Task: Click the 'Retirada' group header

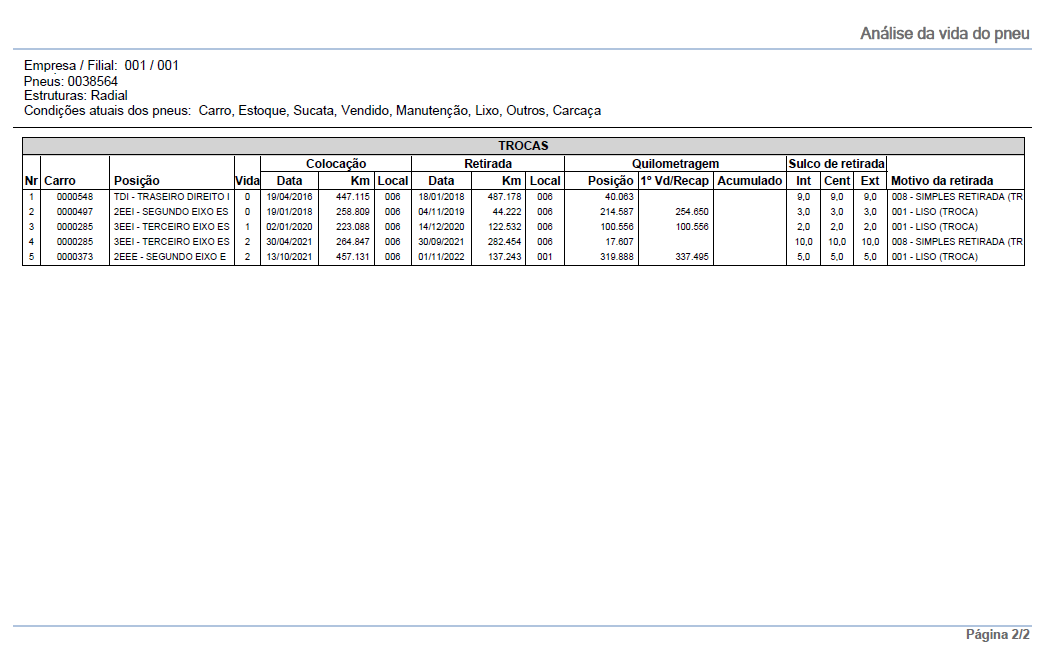Action: (x=488, y=164)
